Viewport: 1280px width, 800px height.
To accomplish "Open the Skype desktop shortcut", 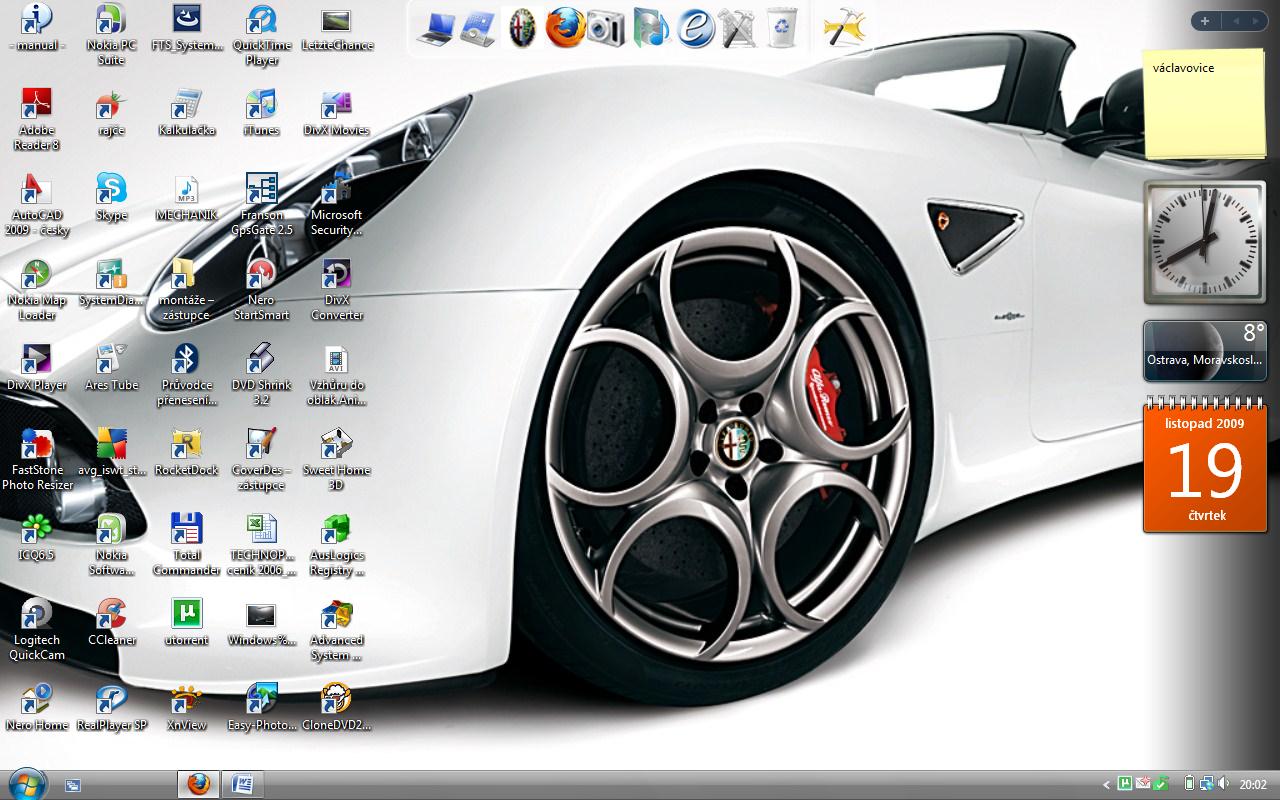I will click(111, 189).
